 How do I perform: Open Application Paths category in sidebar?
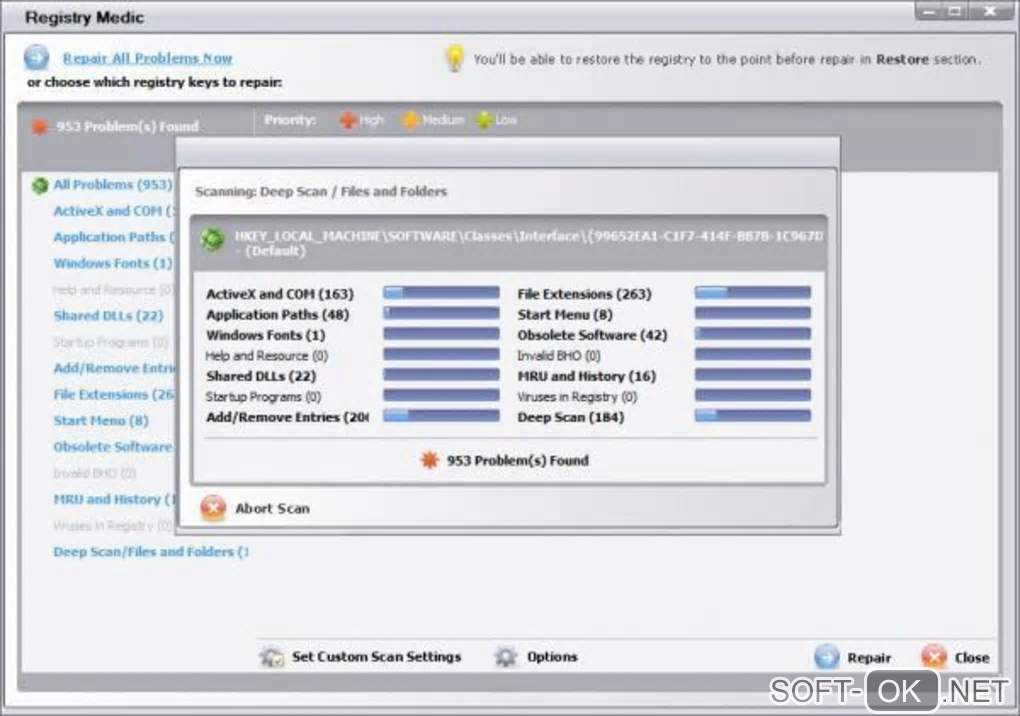pos(114,237)
